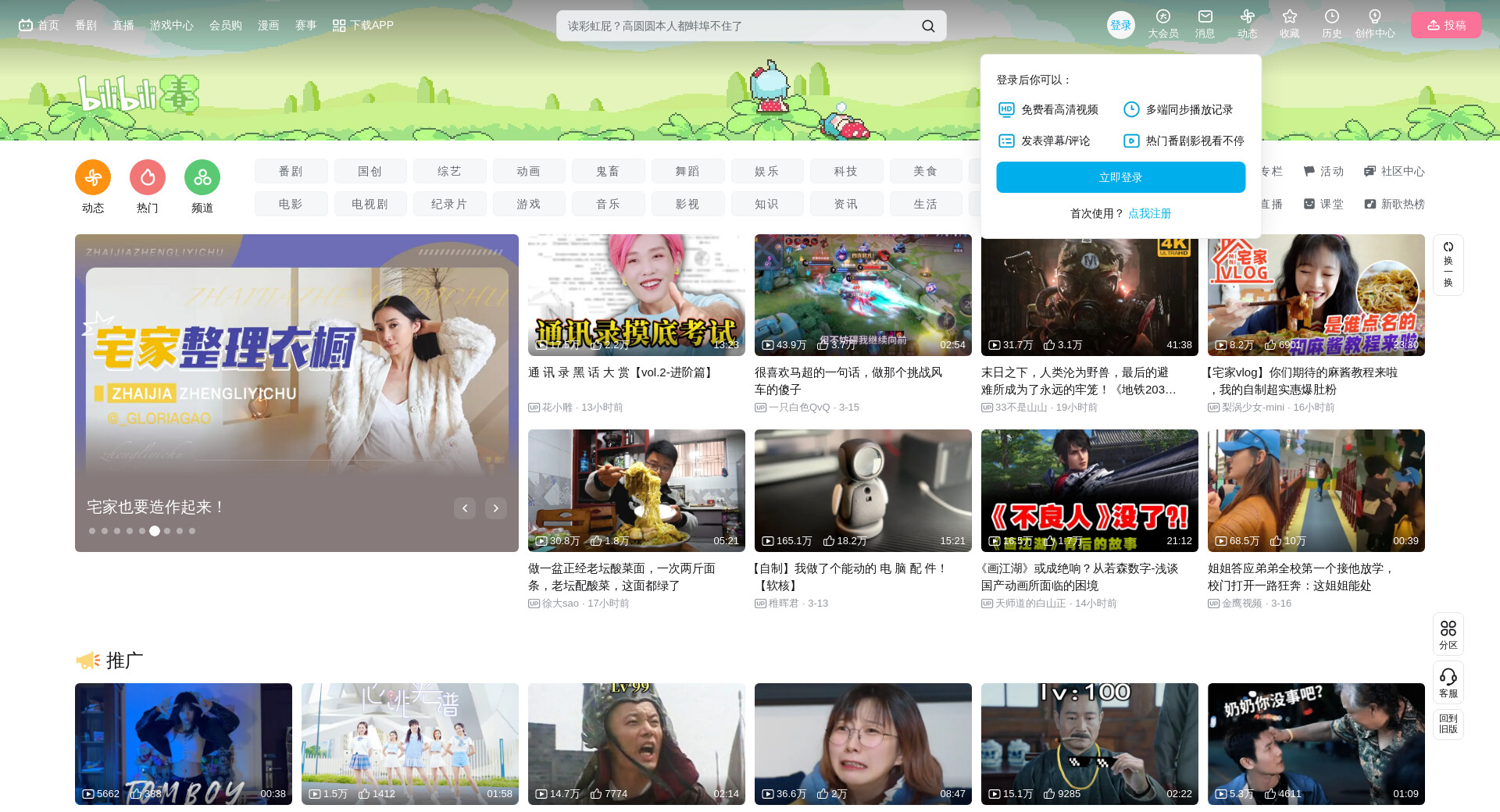Click the circular 登录 avatar
Image resolution: width=1500 pixels, height=812 pixels.
tap(1121, 25)
